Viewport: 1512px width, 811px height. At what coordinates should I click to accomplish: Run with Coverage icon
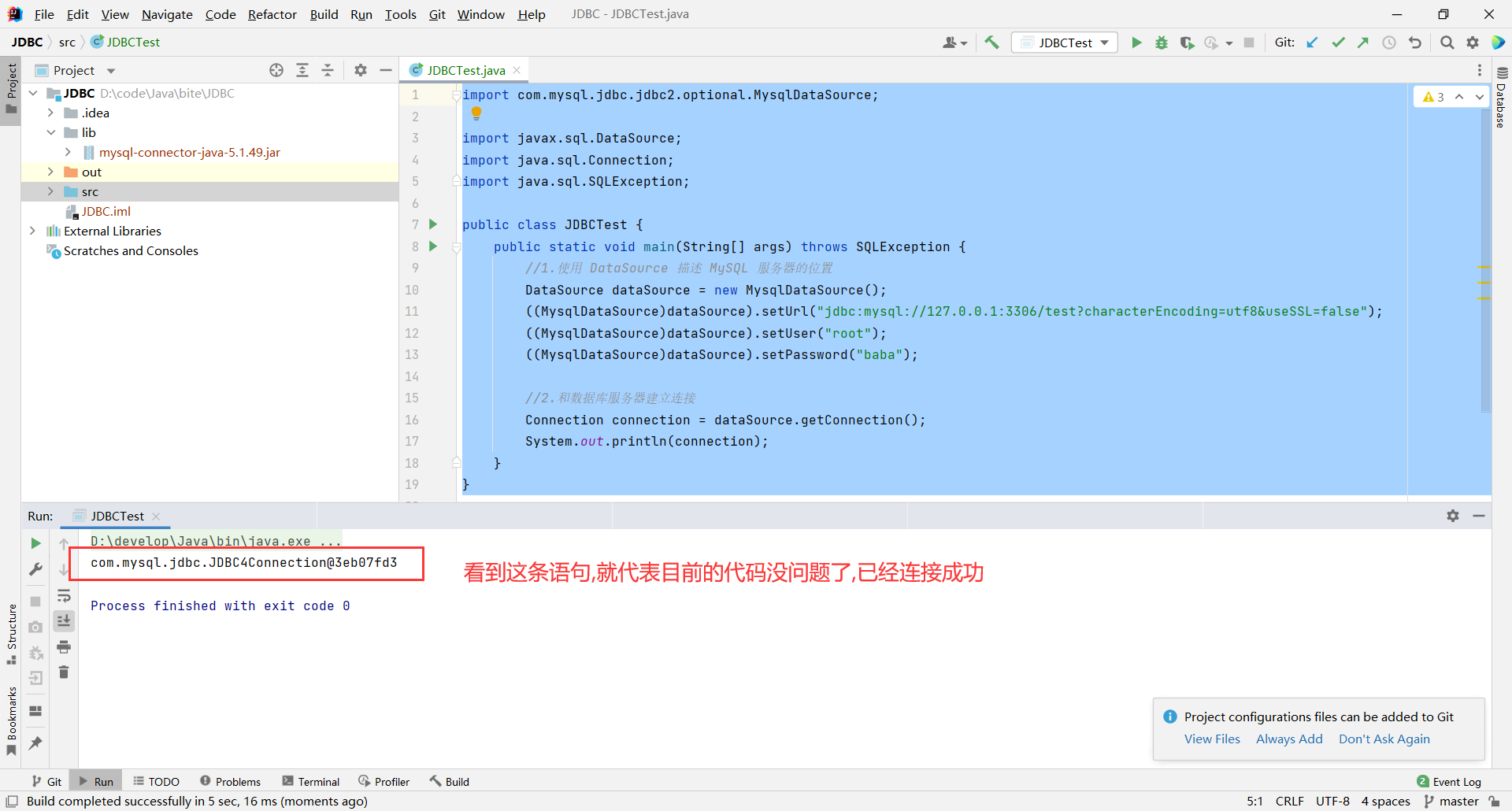(x=1187, y=43)
